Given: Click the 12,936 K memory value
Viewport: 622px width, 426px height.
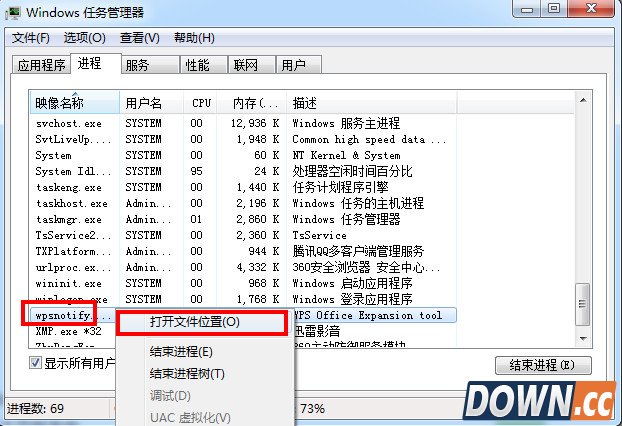Looking at the screenshot, I should point(255,123).
